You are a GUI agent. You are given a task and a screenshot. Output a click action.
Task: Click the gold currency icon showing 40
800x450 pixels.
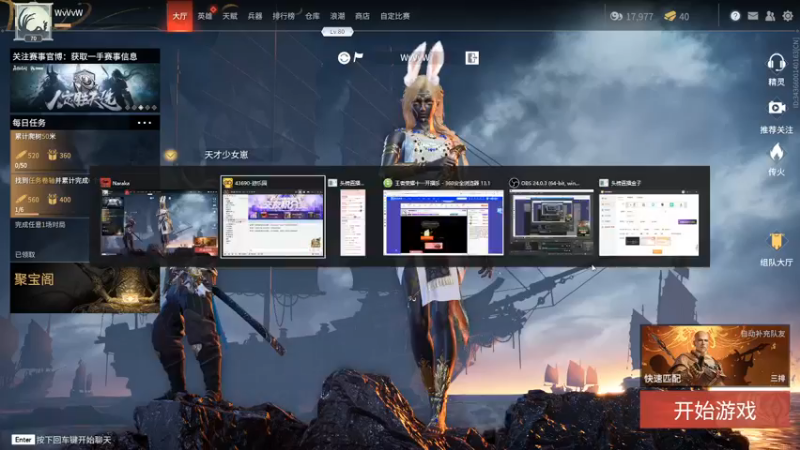click(670, 16)
